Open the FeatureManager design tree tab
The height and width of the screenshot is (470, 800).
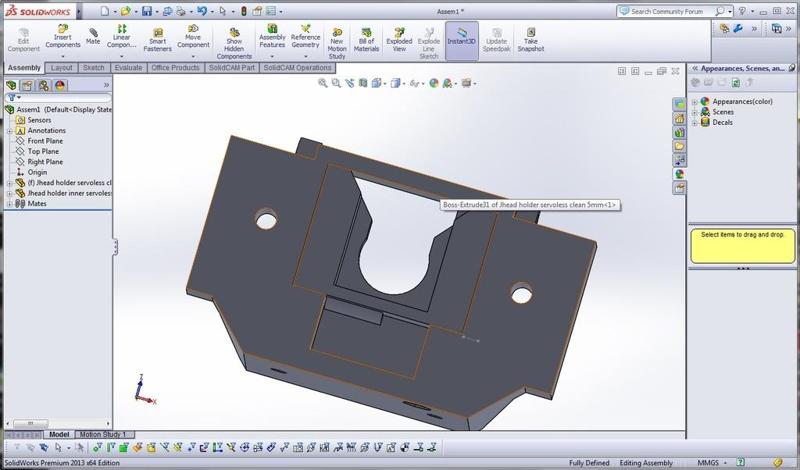(11, 85)
